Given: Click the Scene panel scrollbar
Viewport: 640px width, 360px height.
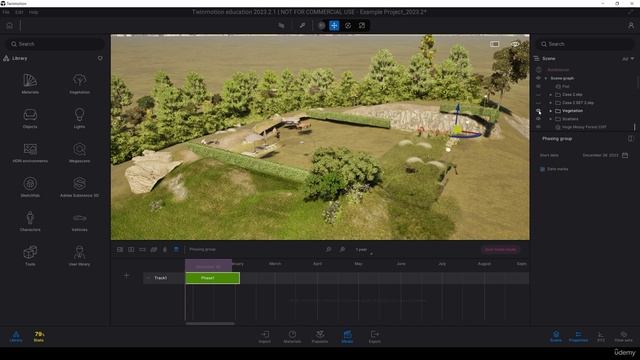Looking at the screenshot, I should point(635,127).
